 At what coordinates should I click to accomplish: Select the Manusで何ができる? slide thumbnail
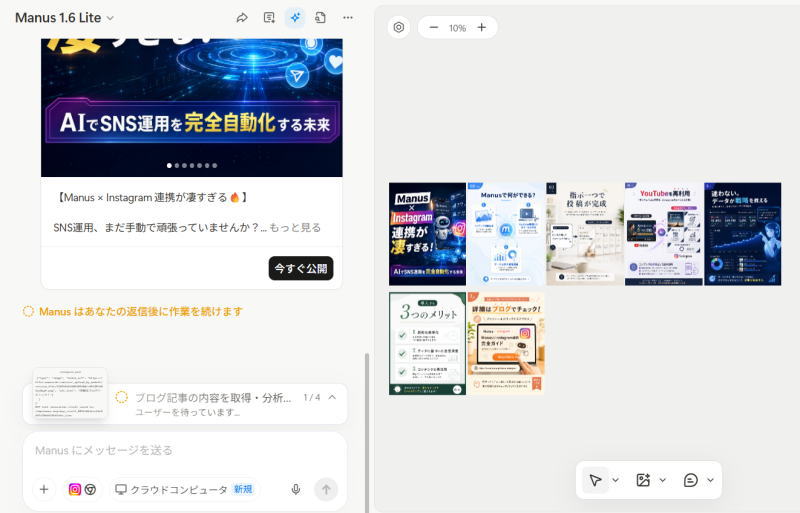(506, 234)
